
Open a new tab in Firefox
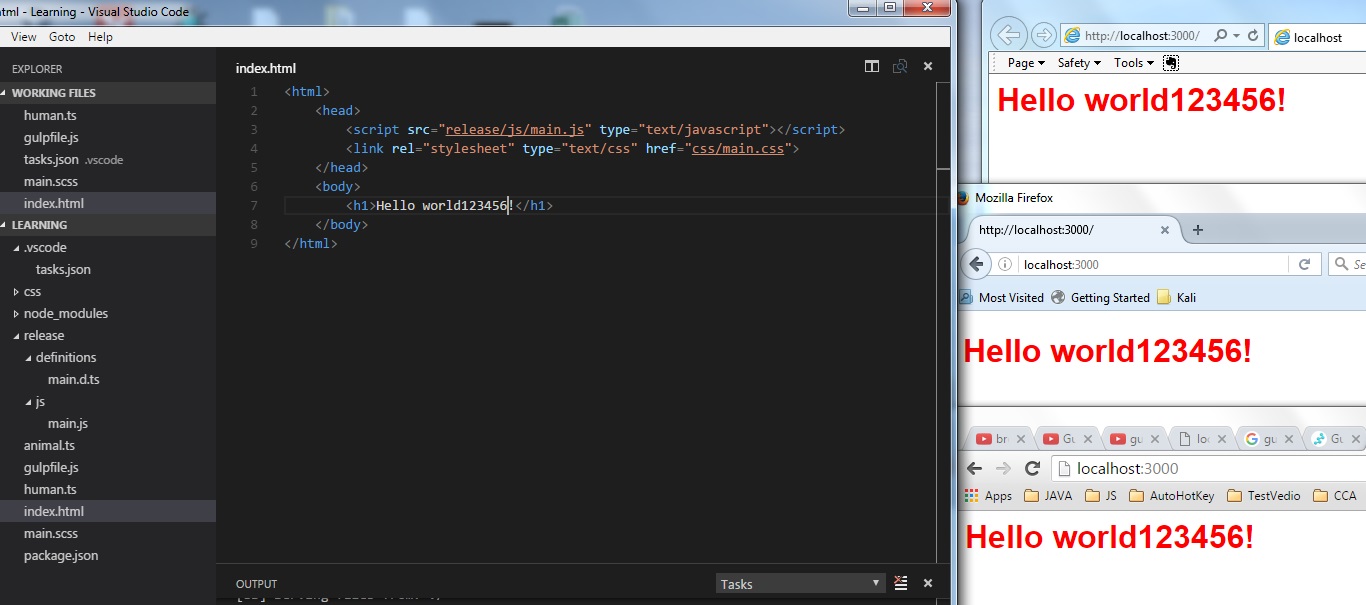(1198, 230)
